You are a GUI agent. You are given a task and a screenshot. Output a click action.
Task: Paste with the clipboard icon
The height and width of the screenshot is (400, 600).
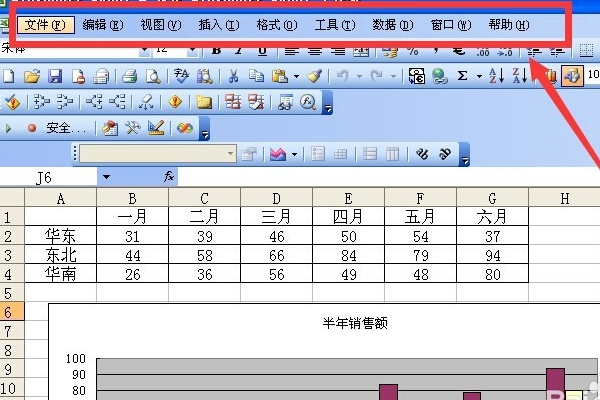[x=280, y=76]
